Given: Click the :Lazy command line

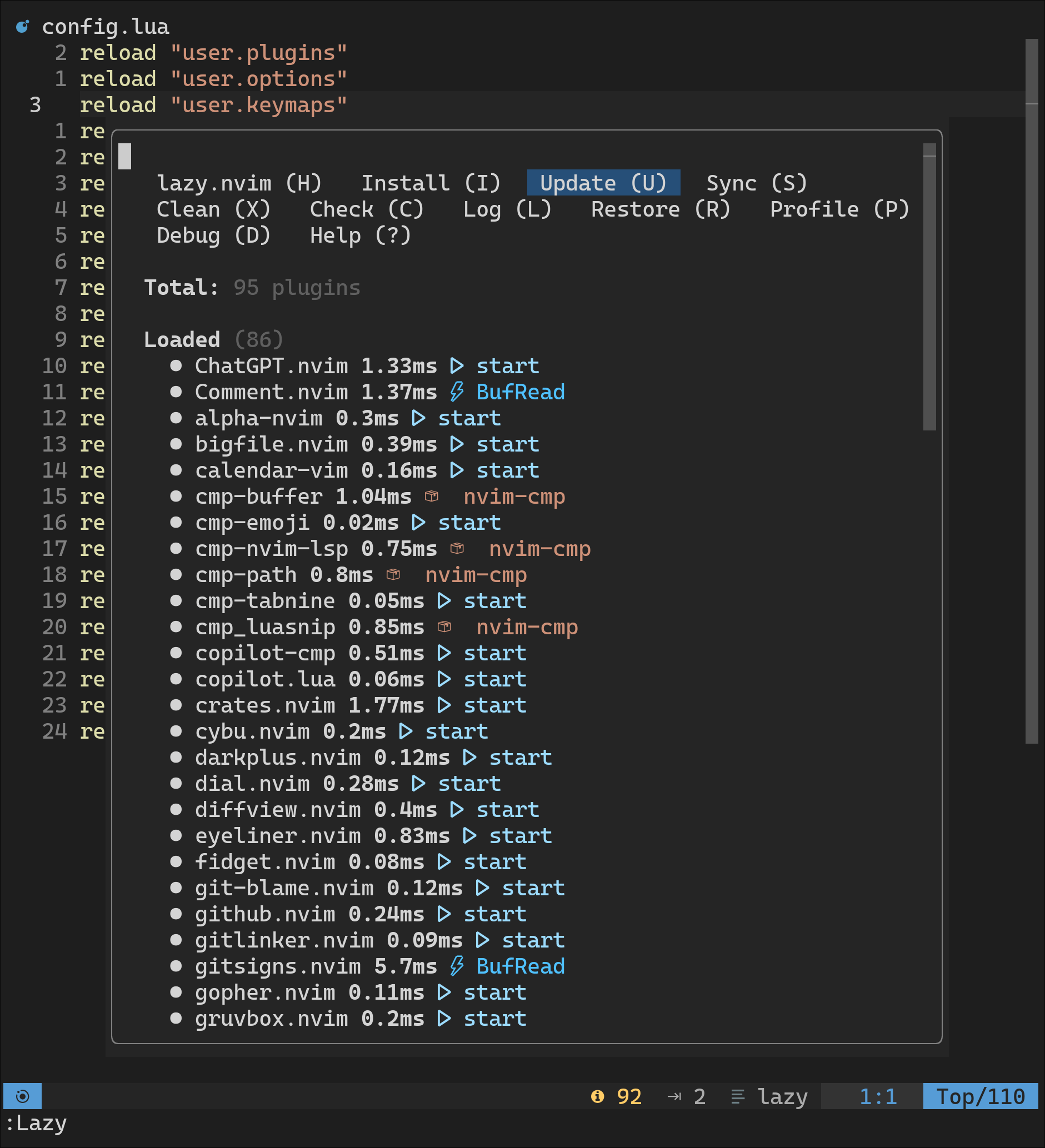Looking at the screenshot, I should (x=36, y=1123).
